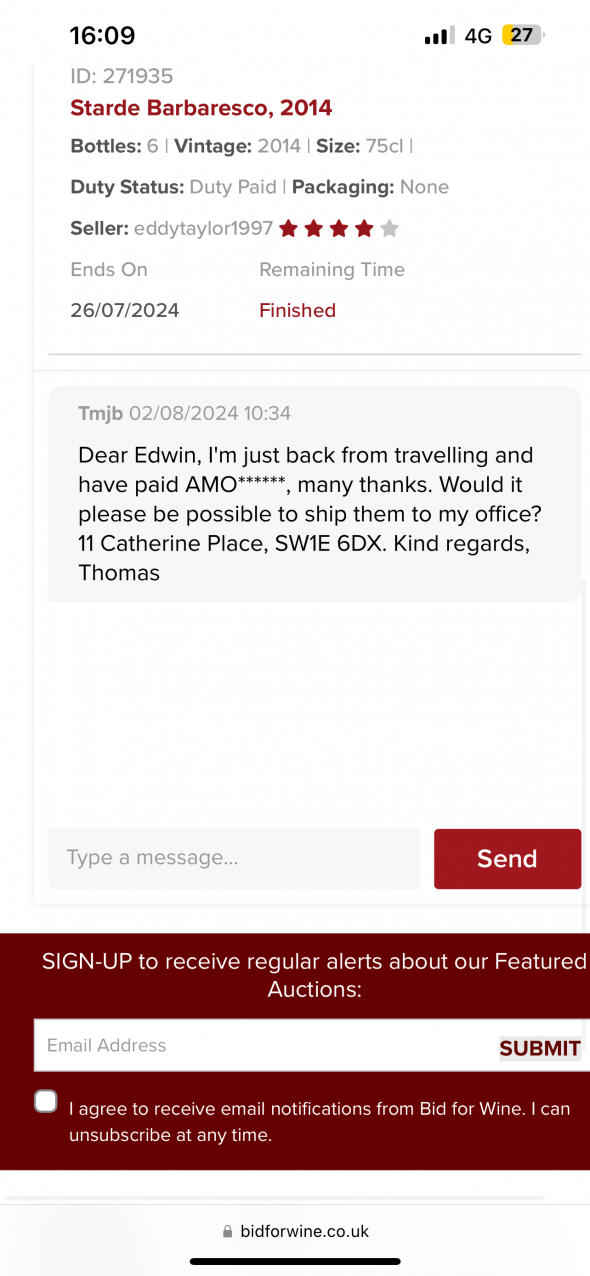Submit the email sign-up form

click(x=540, y=1048)
